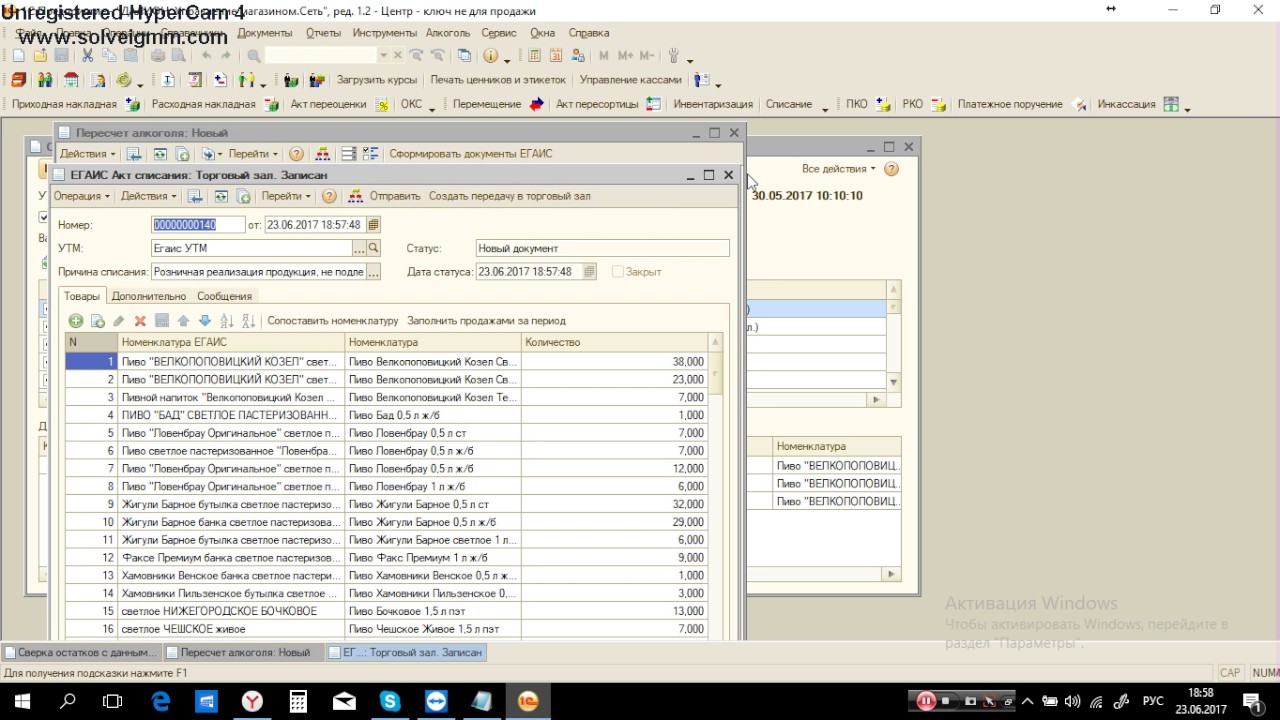Click the pencil edit row icon
Viewport: 1280px width, 720px height.
coord(119,321)
